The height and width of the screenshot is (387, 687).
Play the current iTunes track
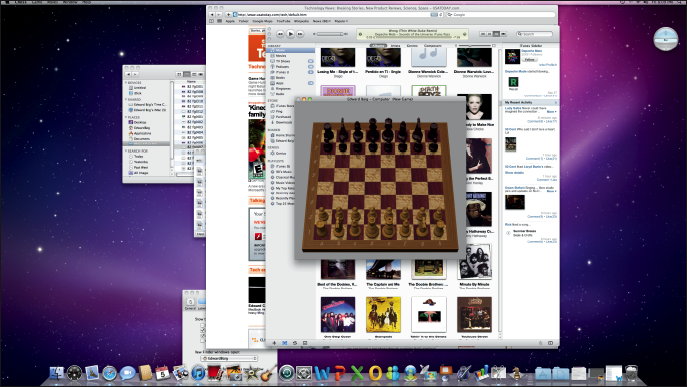click(x=290, y=34)
